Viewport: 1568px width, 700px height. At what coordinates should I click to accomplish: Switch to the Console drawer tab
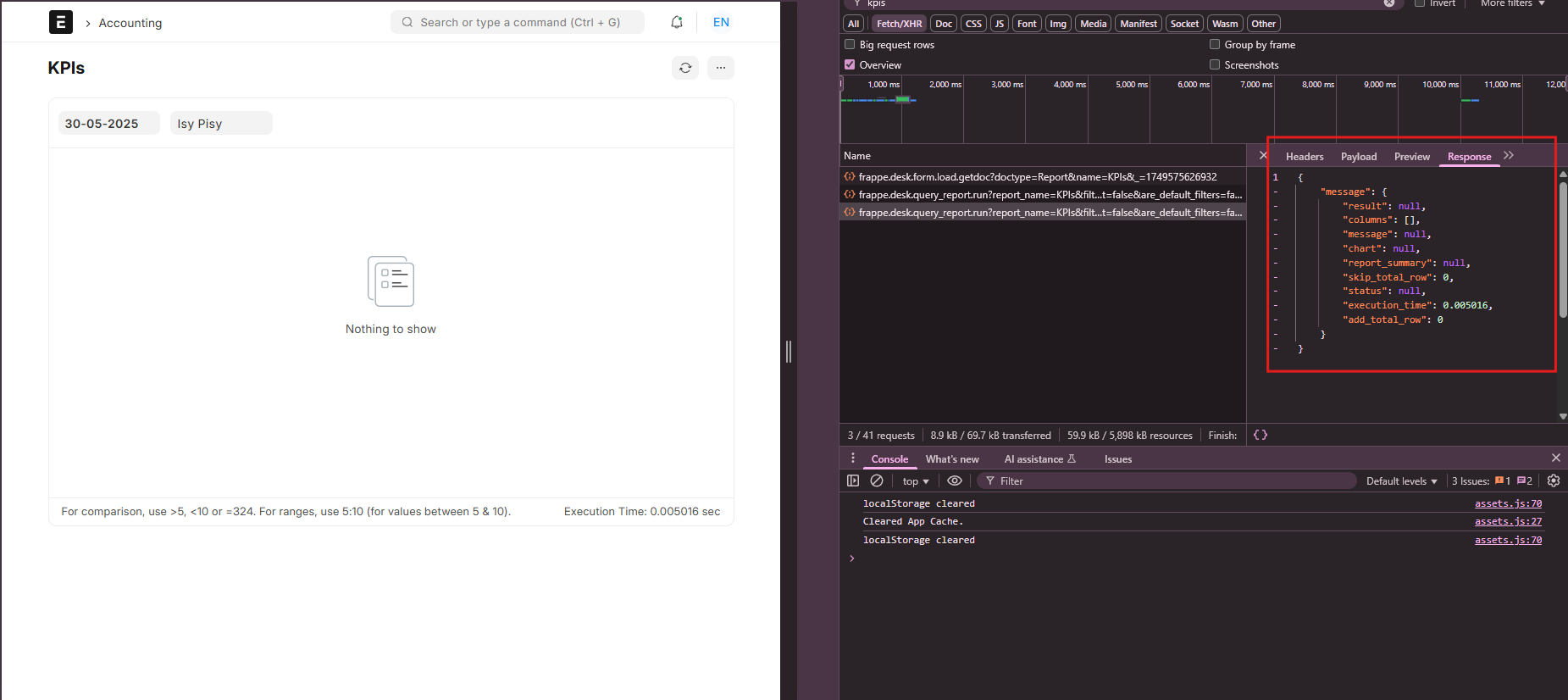pos(889,459)
